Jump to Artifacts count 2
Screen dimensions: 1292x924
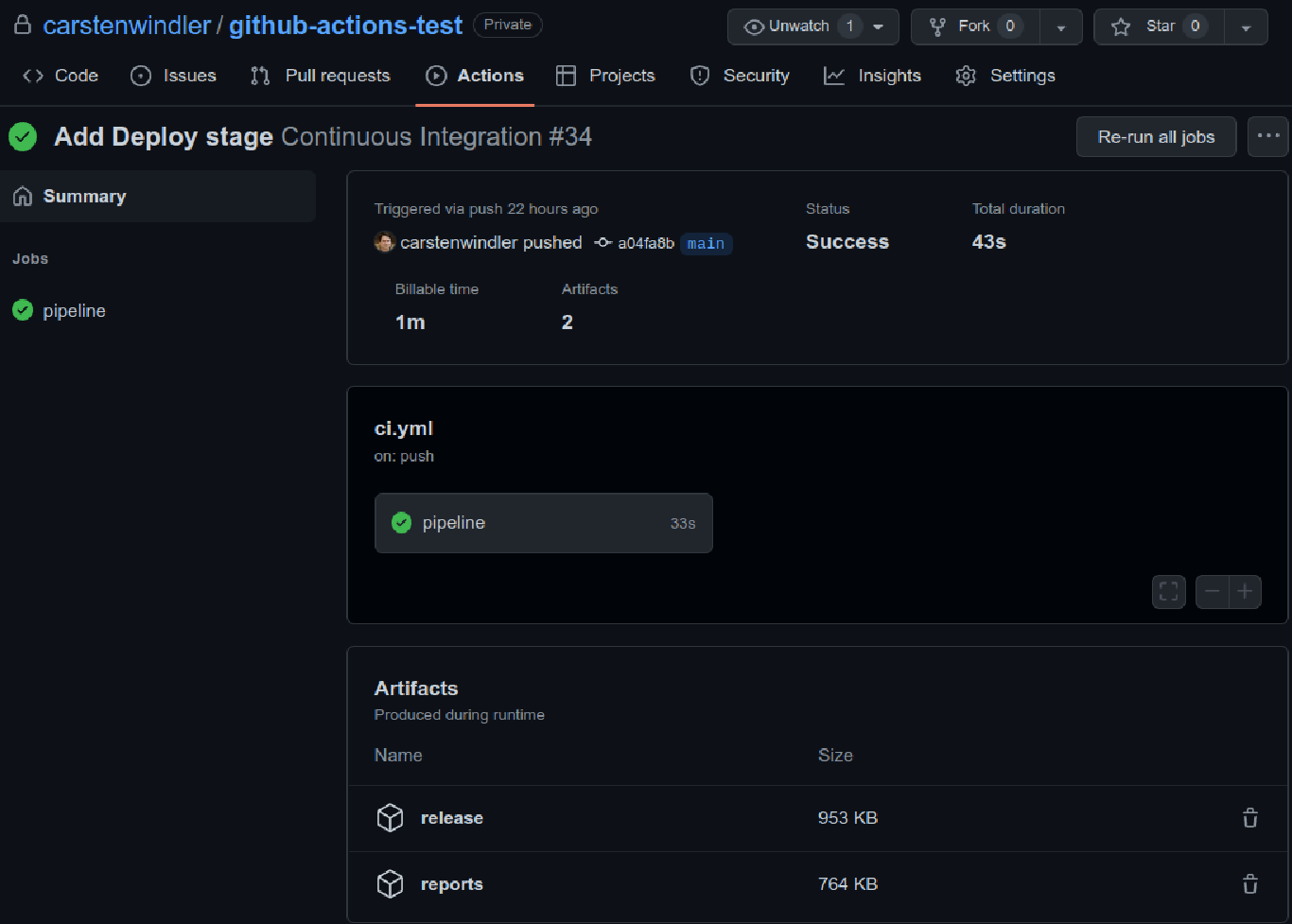567,323
